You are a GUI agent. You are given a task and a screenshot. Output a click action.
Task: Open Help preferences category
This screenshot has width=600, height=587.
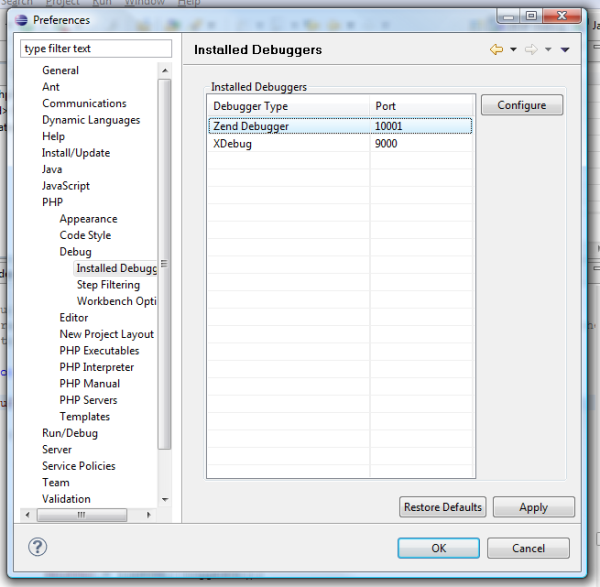point(53,136)
